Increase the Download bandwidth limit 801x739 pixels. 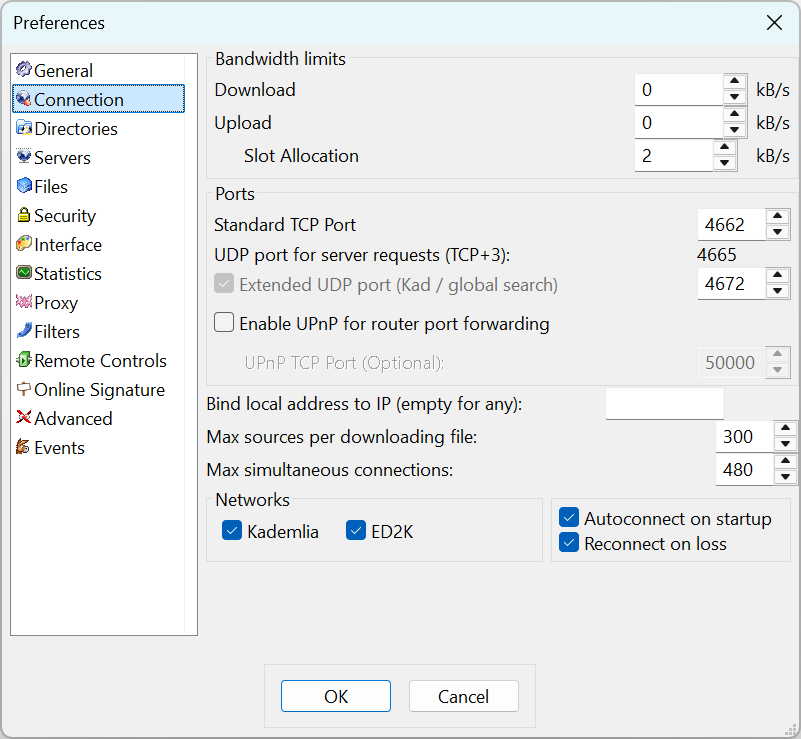[735, 81]
